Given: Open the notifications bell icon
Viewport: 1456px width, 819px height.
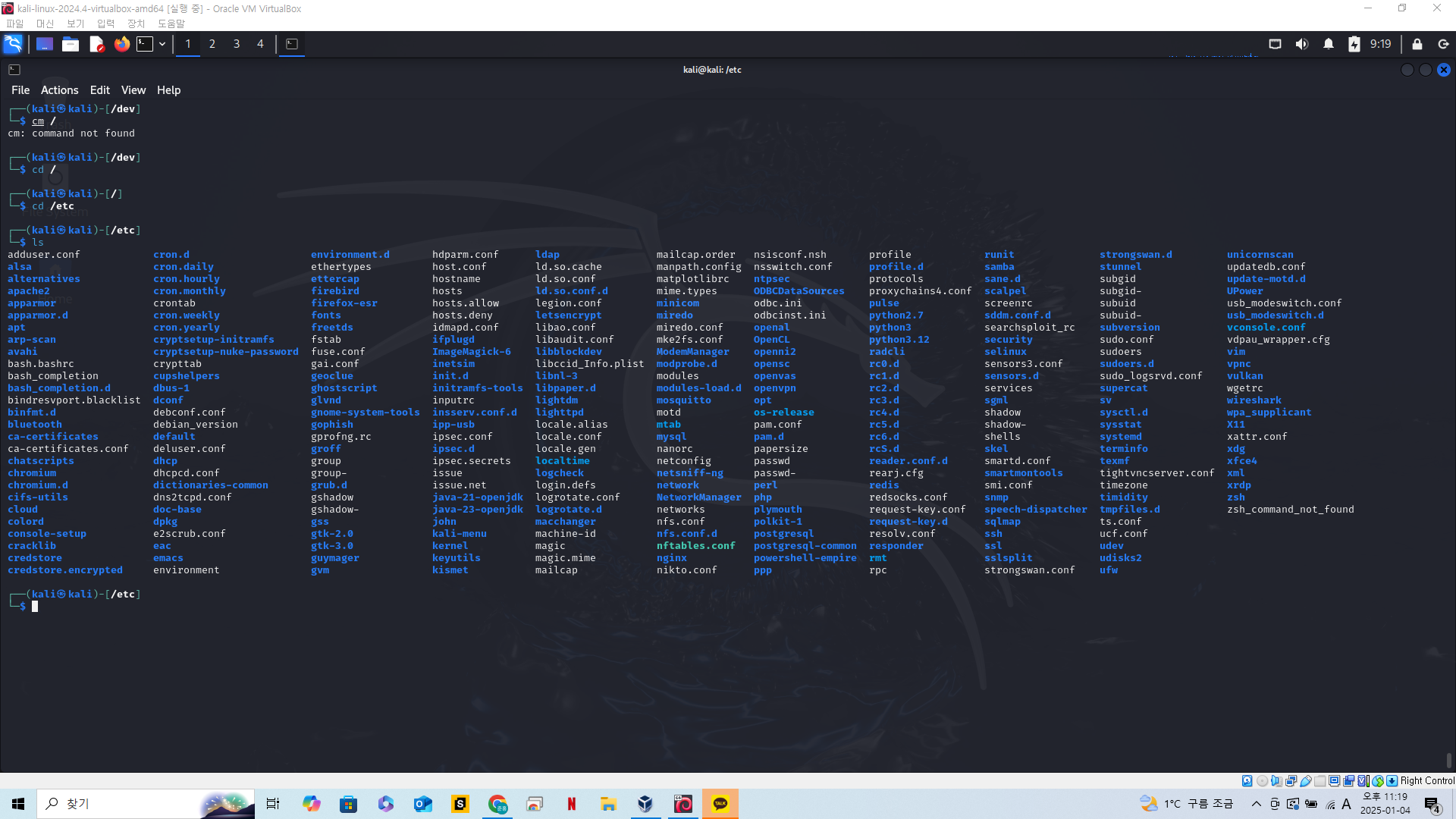Looking at the screenshot, I should pyautogui.click(x=1328, y=44).
